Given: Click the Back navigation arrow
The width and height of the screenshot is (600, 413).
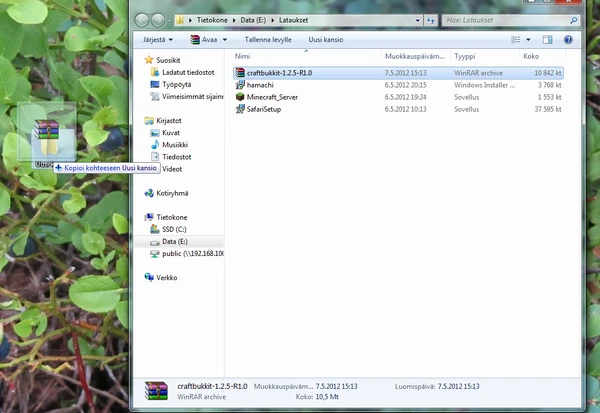Looking at the screenshot, I should click(142, 20).
